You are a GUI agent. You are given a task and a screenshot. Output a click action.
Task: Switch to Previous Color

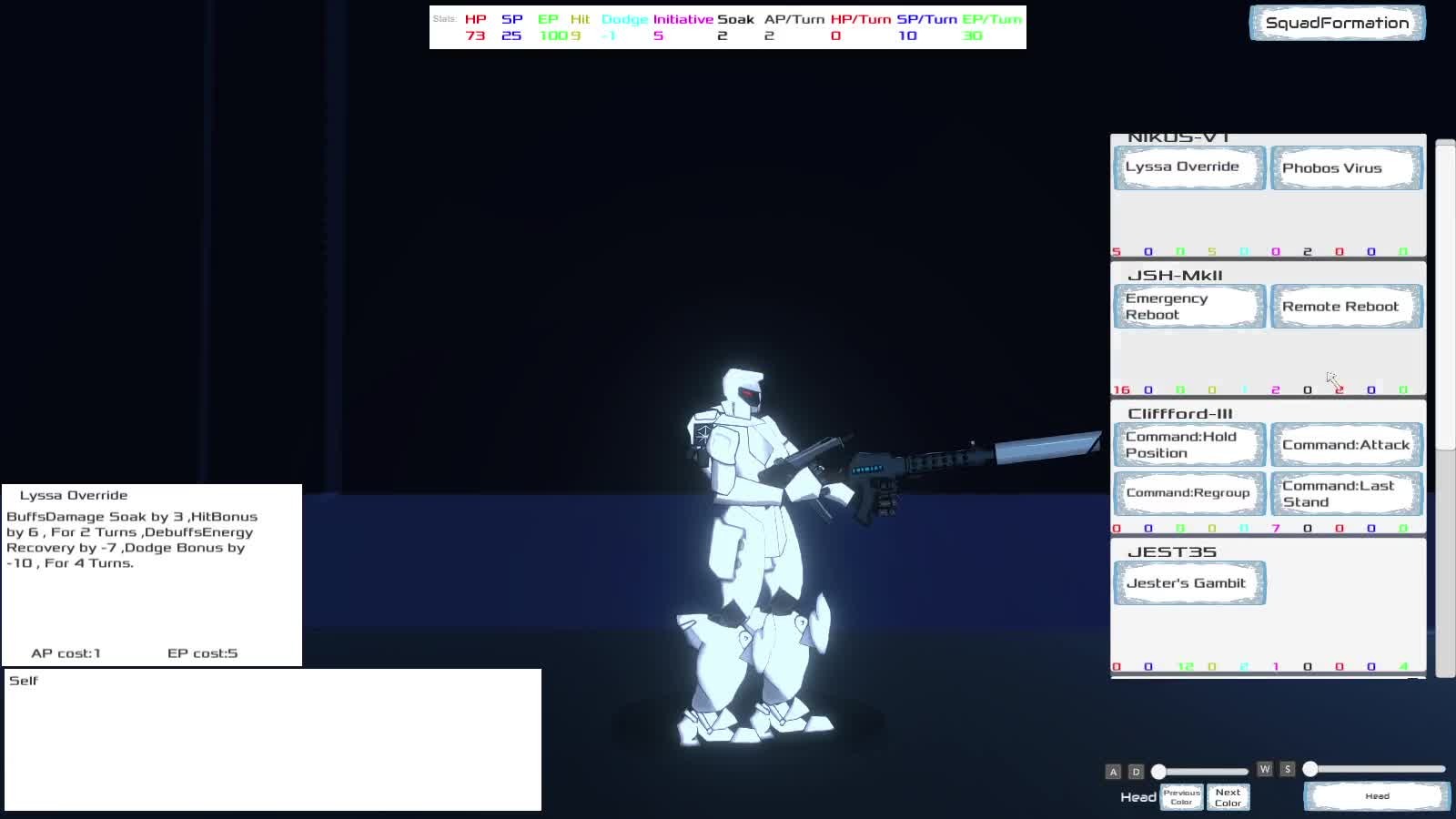click(x=1181, y=797)
